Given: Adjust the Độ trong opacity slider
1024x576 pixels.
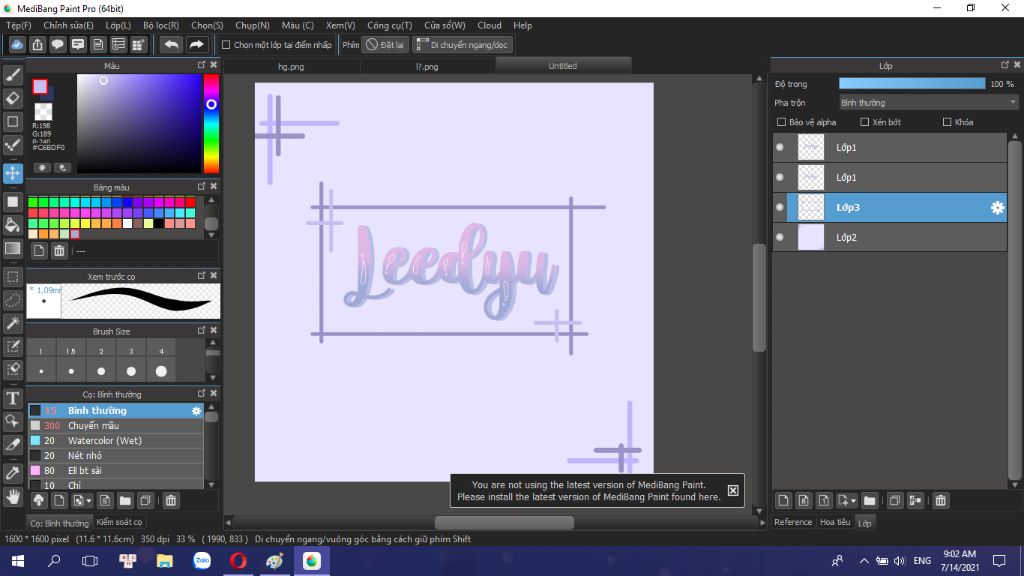Looking at the screenshot, I should 912,84.
